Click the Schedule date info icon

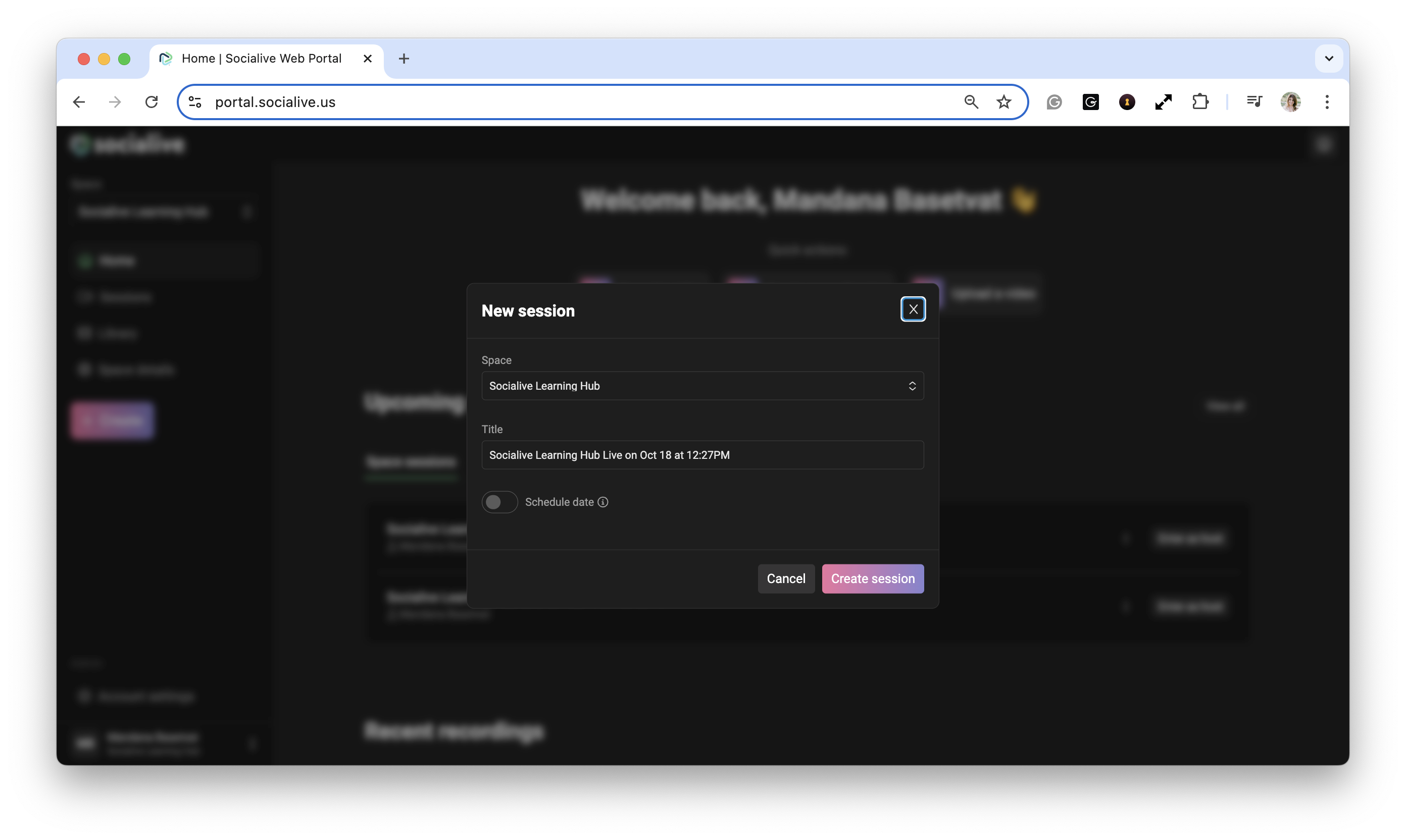point(603,501)
